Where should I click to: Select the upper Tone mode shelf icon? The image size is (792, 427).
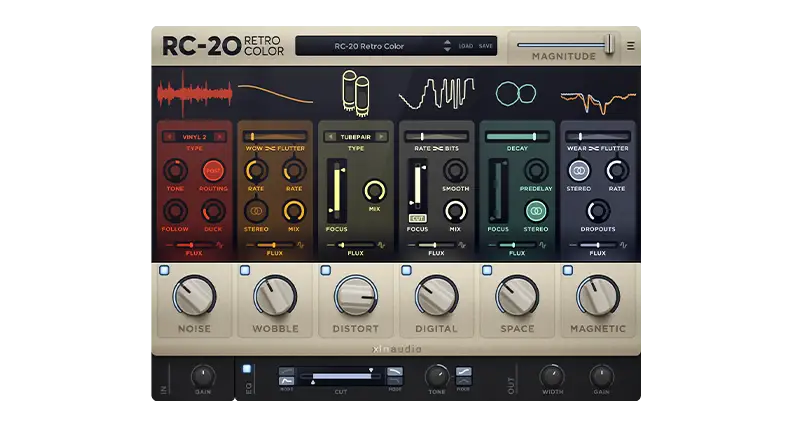[x=463, y=372]
